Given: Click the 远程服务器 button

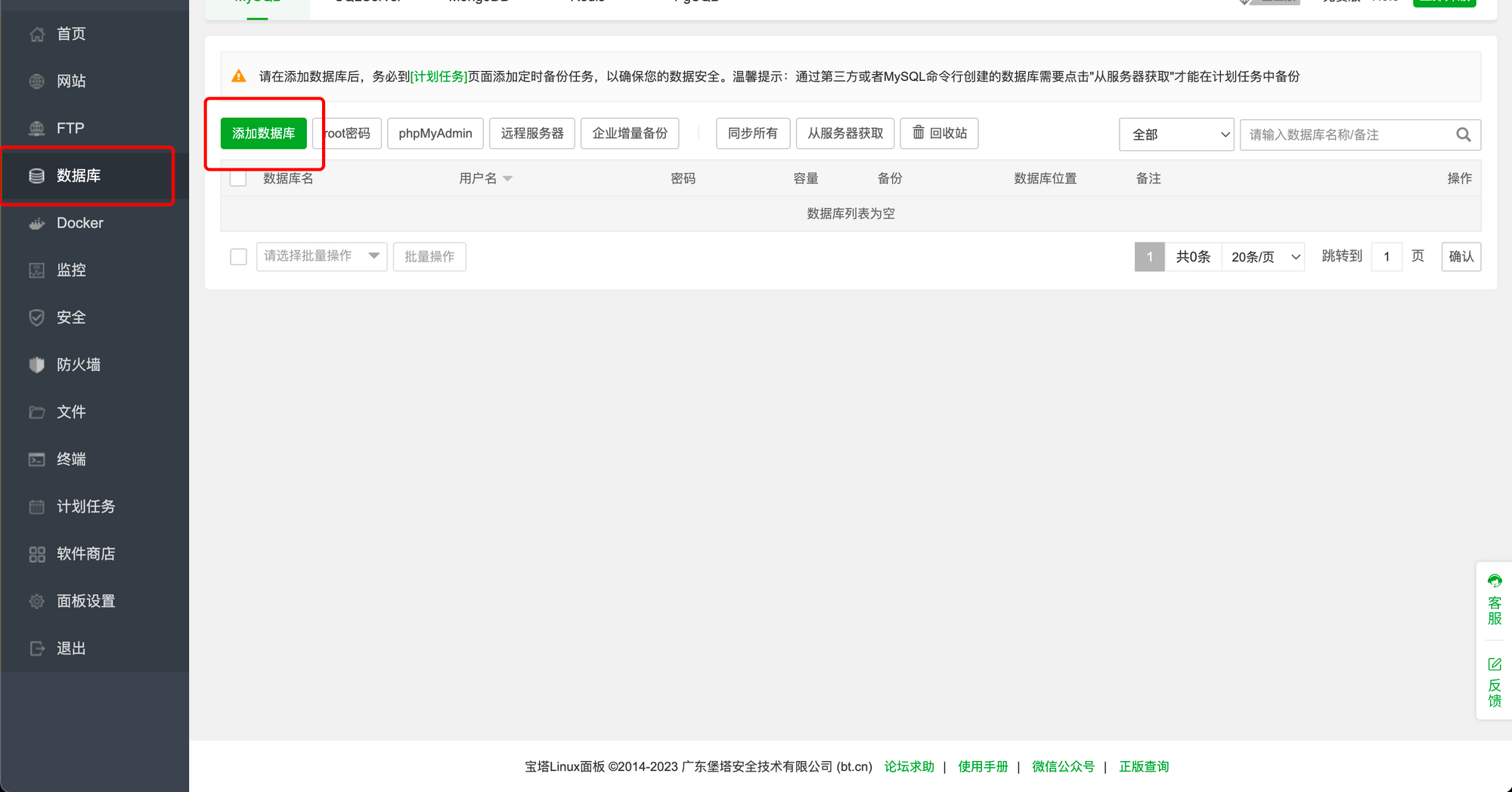Looking at the screenshot, I should coord(532,133).
